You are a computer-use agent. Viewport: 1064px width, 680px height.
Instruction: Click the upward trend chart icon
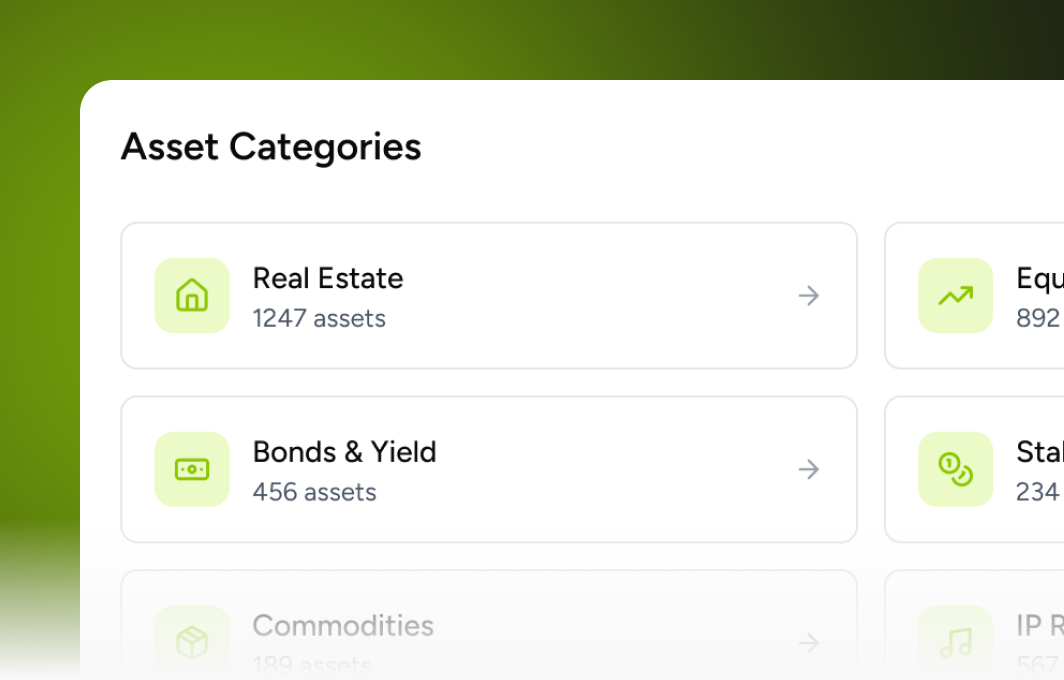pyautogui.click(x=955, y=295)
